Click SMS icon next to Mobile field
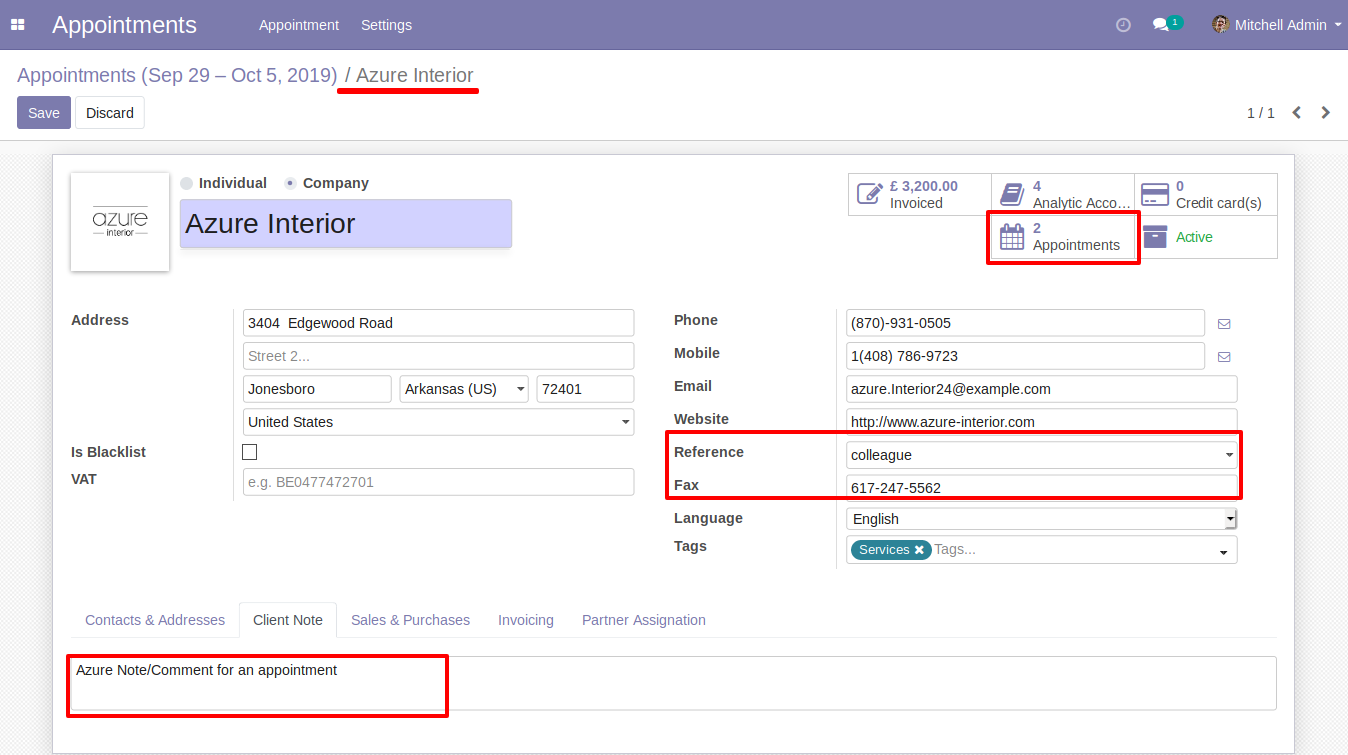The image size is (1348, 755). tap(1224, 357)
